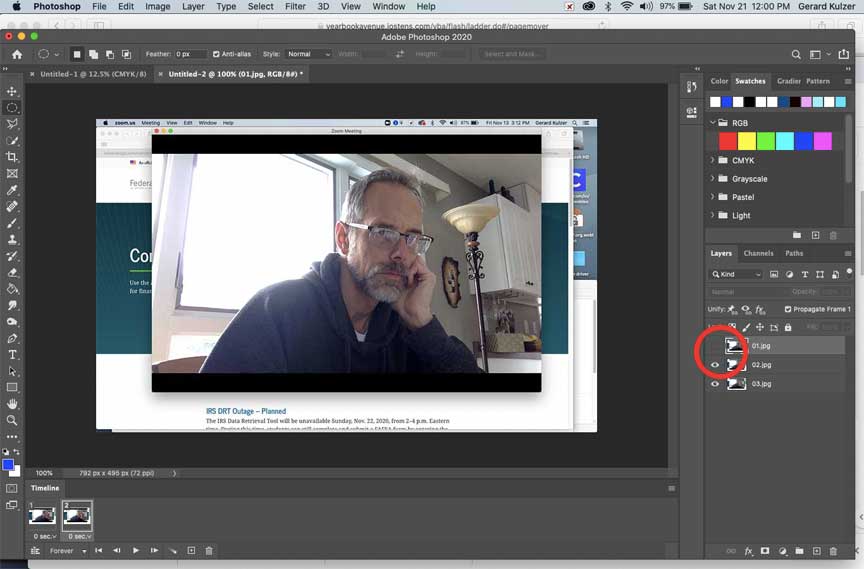Select the Move tool

click(12, 91)
